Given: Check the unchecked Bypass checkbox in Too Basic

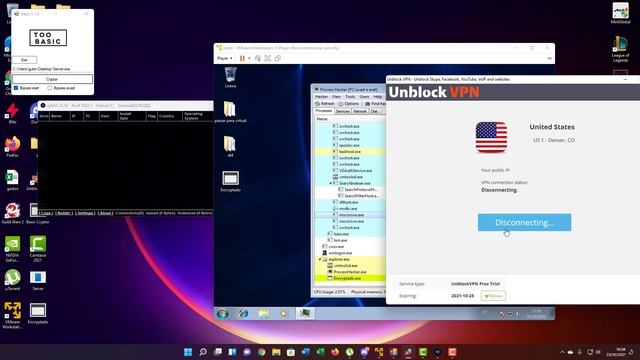Looking at the screenshot, I should [50, 88].
